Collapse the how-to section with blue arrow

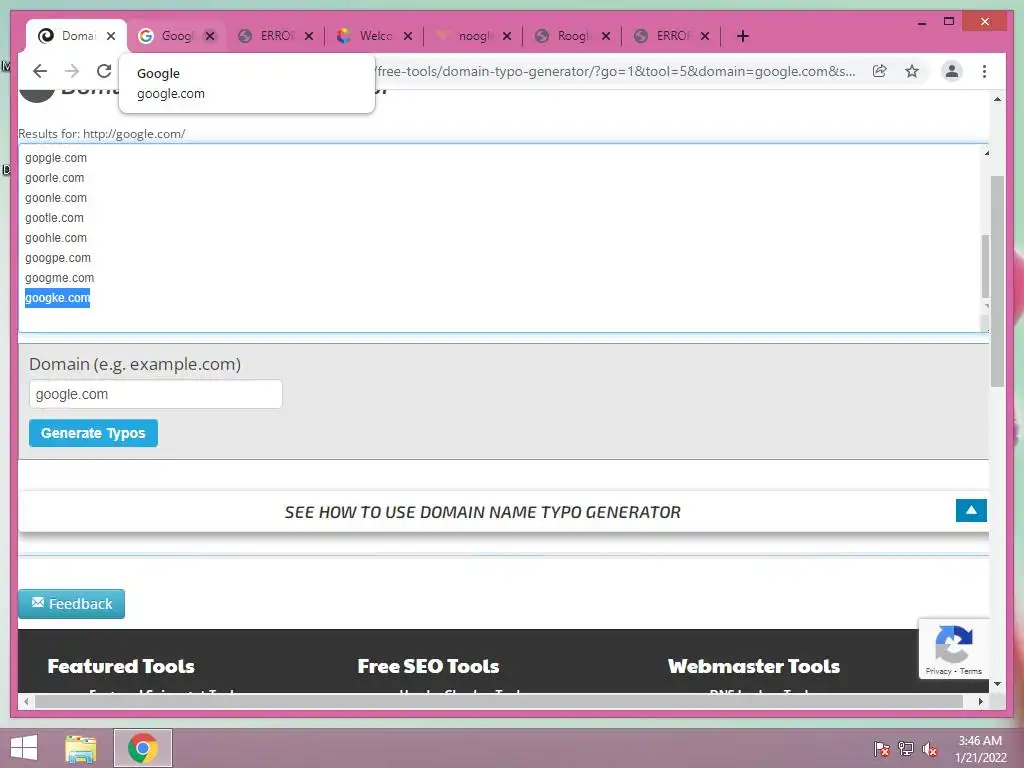971,511
